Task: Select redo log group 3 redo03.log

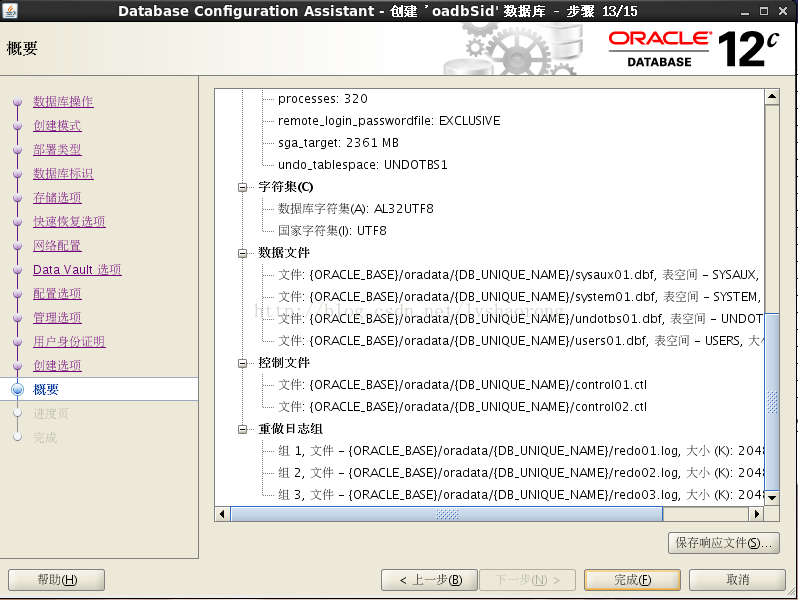Action: pyautogui.click(x=520, y=495)
